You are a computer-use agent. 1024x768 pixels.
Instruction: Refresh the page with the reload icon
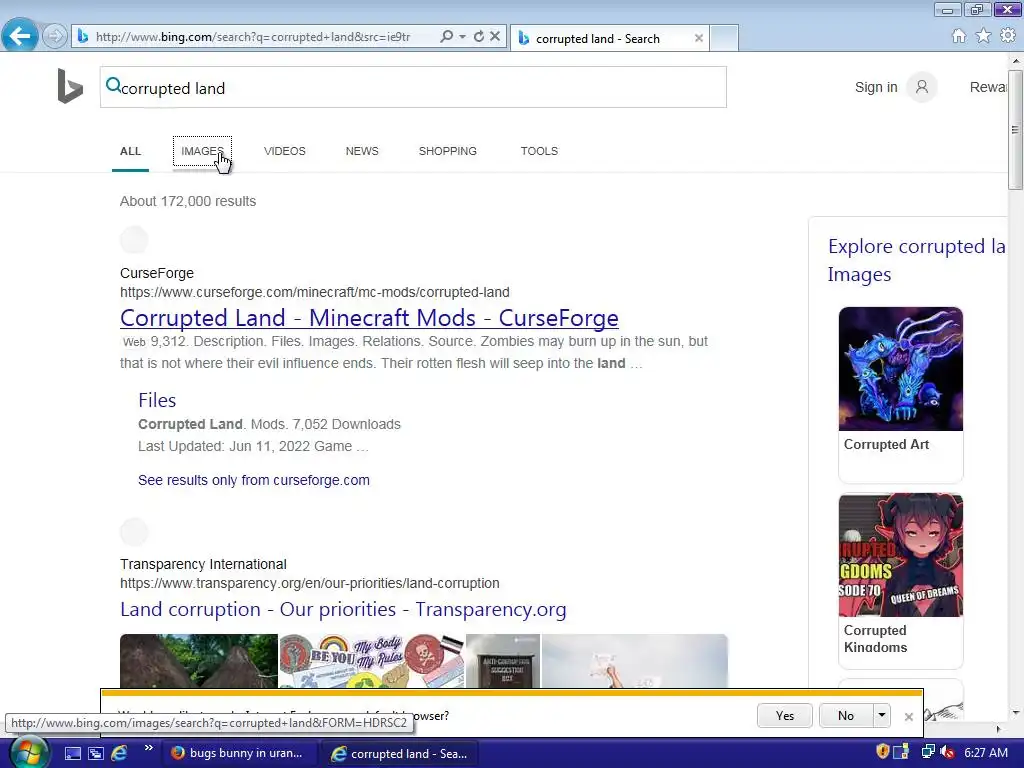click(x=479, y=37)
